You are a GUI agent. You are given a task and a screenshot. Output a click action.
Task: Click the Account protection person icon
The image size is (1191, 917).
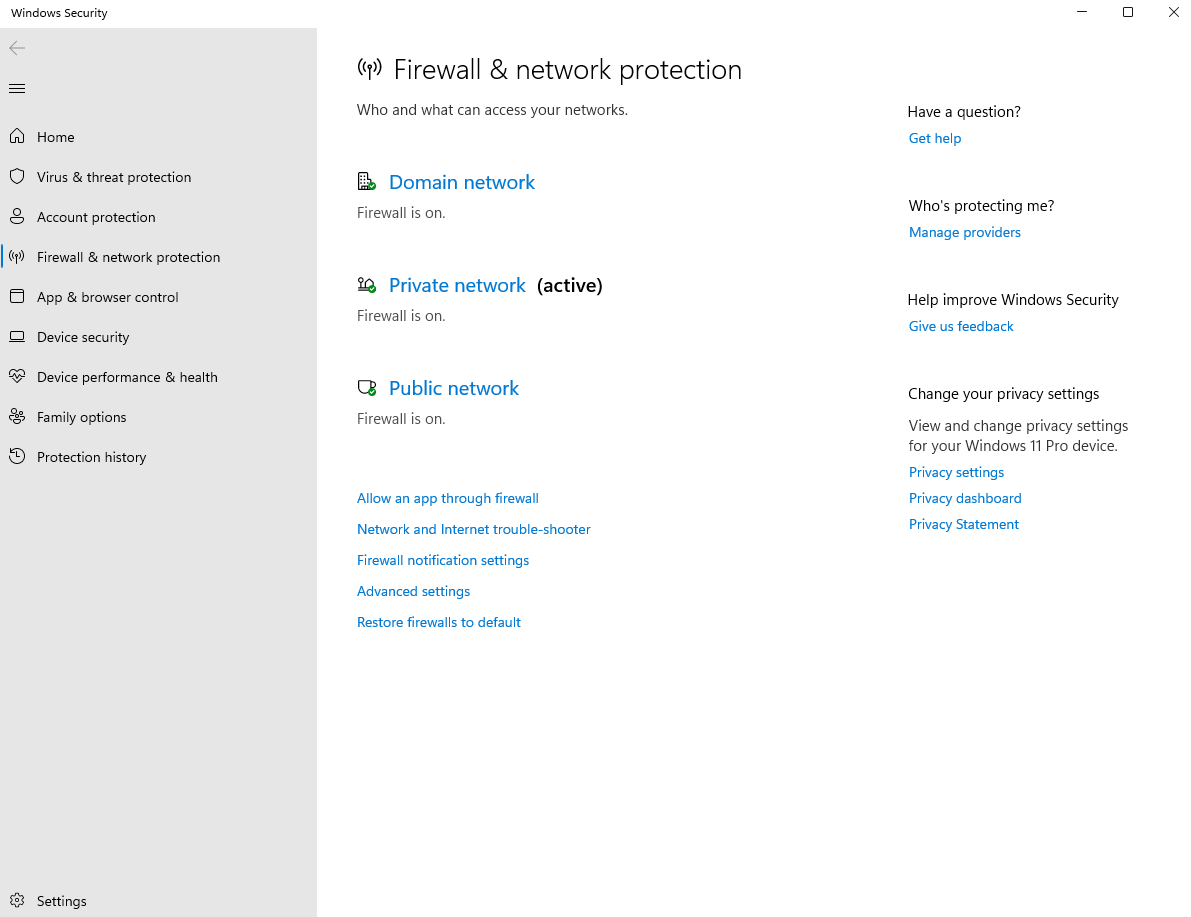[x=17, y=217]
